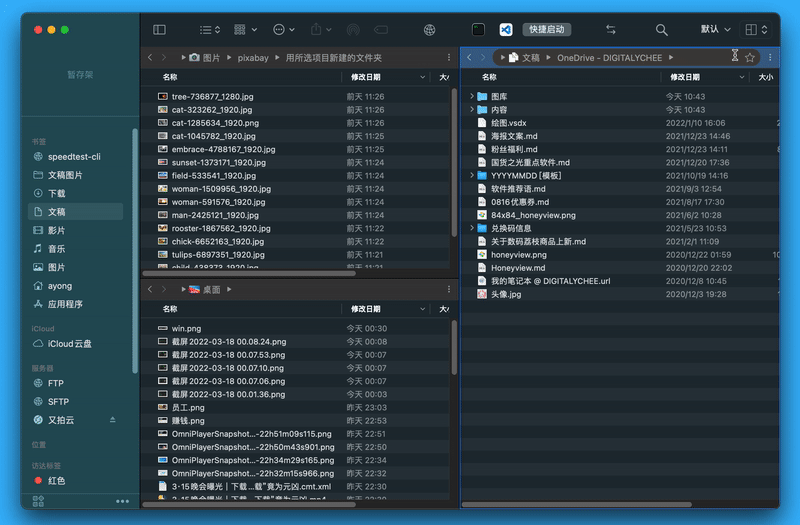Eject the 又拍云 server
800x525 pixels.
pyautogui.click(x=112, y=420)
